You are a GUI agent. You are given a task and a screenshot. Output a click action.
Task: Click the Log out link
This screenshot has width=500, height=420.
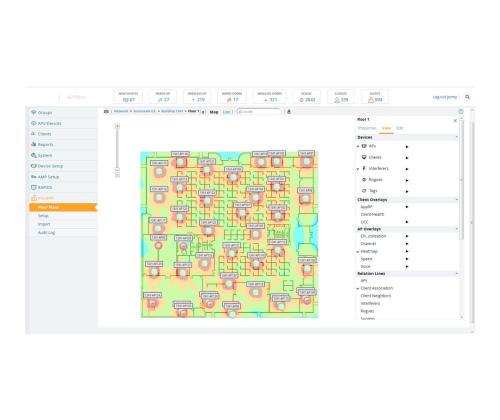tap(445, 97)
